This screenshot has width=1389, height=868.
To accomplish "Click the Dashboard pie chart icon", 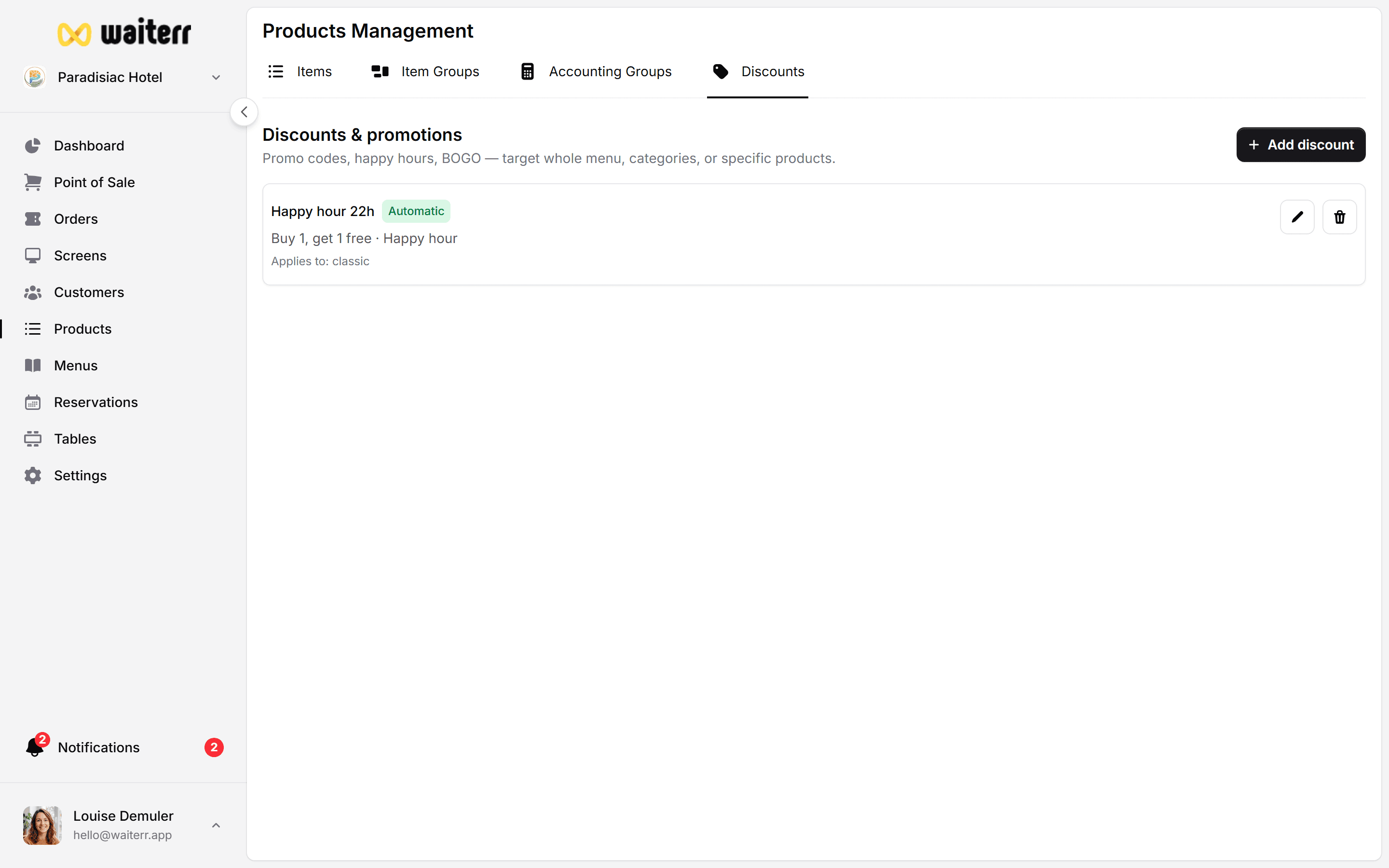I will [x=33, y=146].
